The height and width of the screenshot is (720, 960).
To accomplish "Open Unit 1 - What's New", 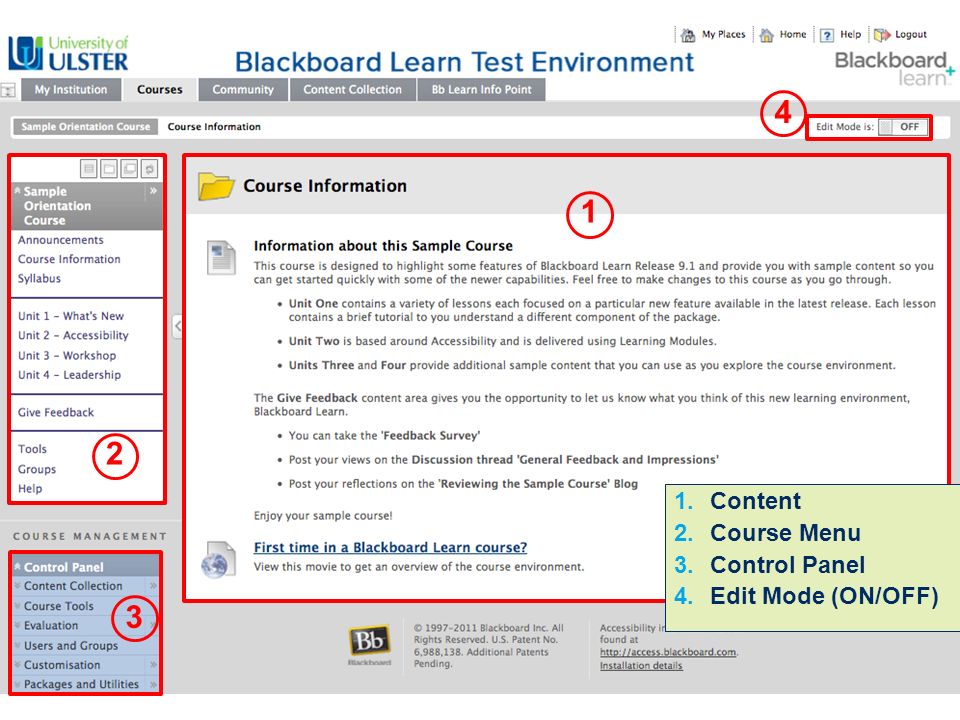I will [71, 316].
